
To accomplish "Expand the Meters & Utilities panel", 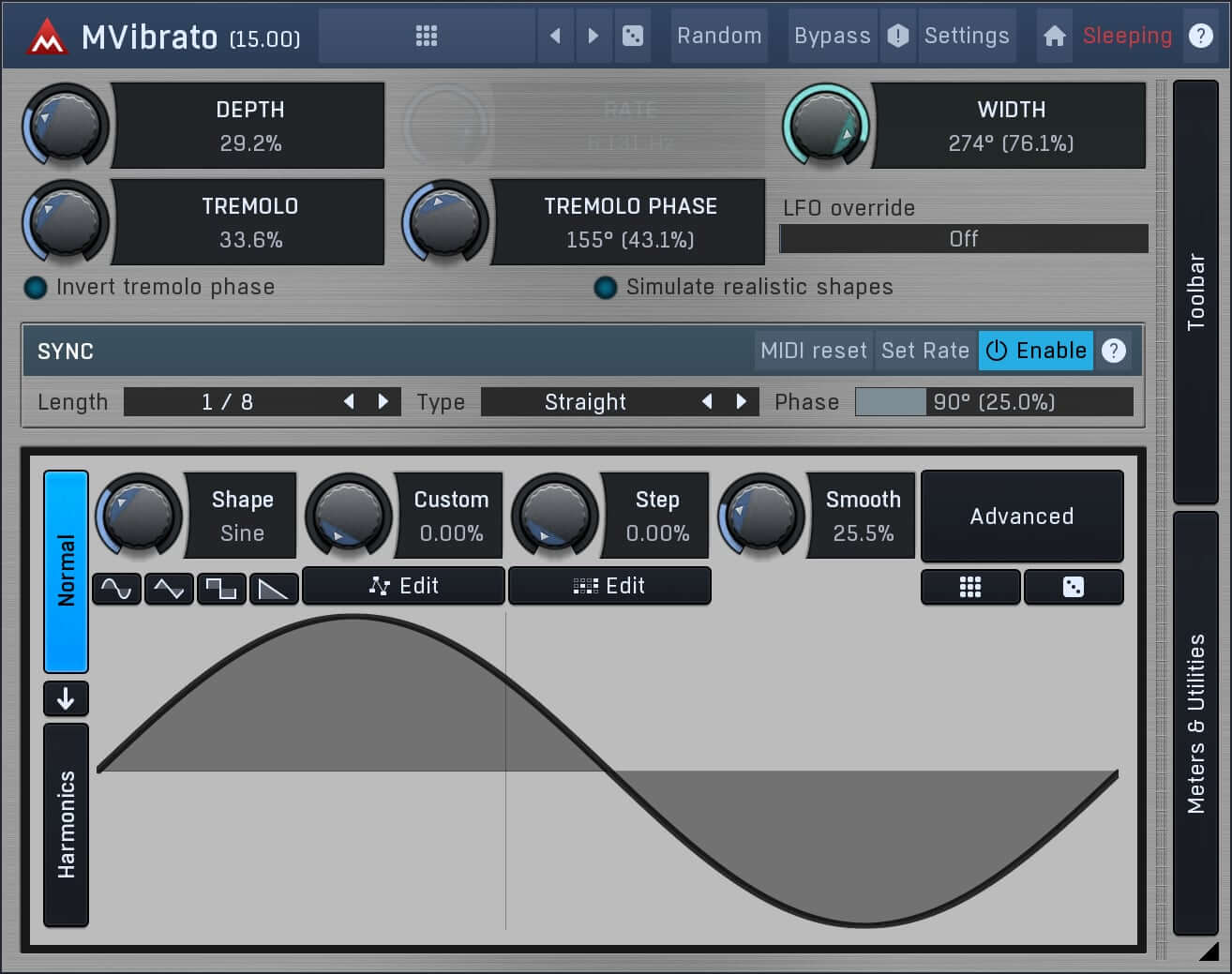I will (1195, 723).
